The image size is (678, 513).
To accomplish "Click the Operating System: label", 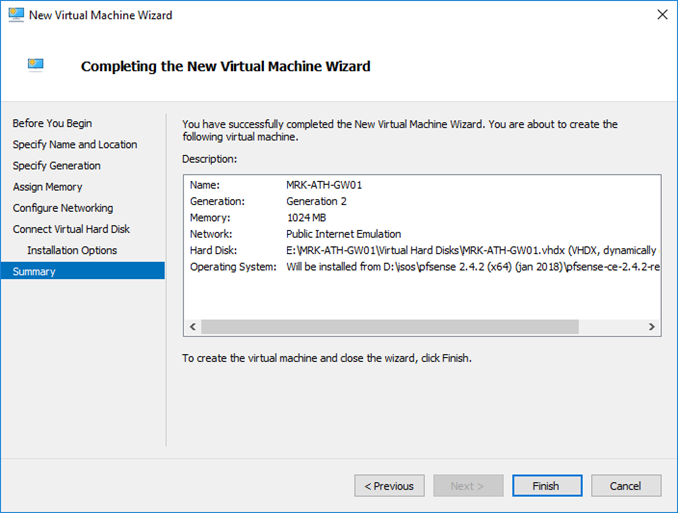I will tap(233, 267).
